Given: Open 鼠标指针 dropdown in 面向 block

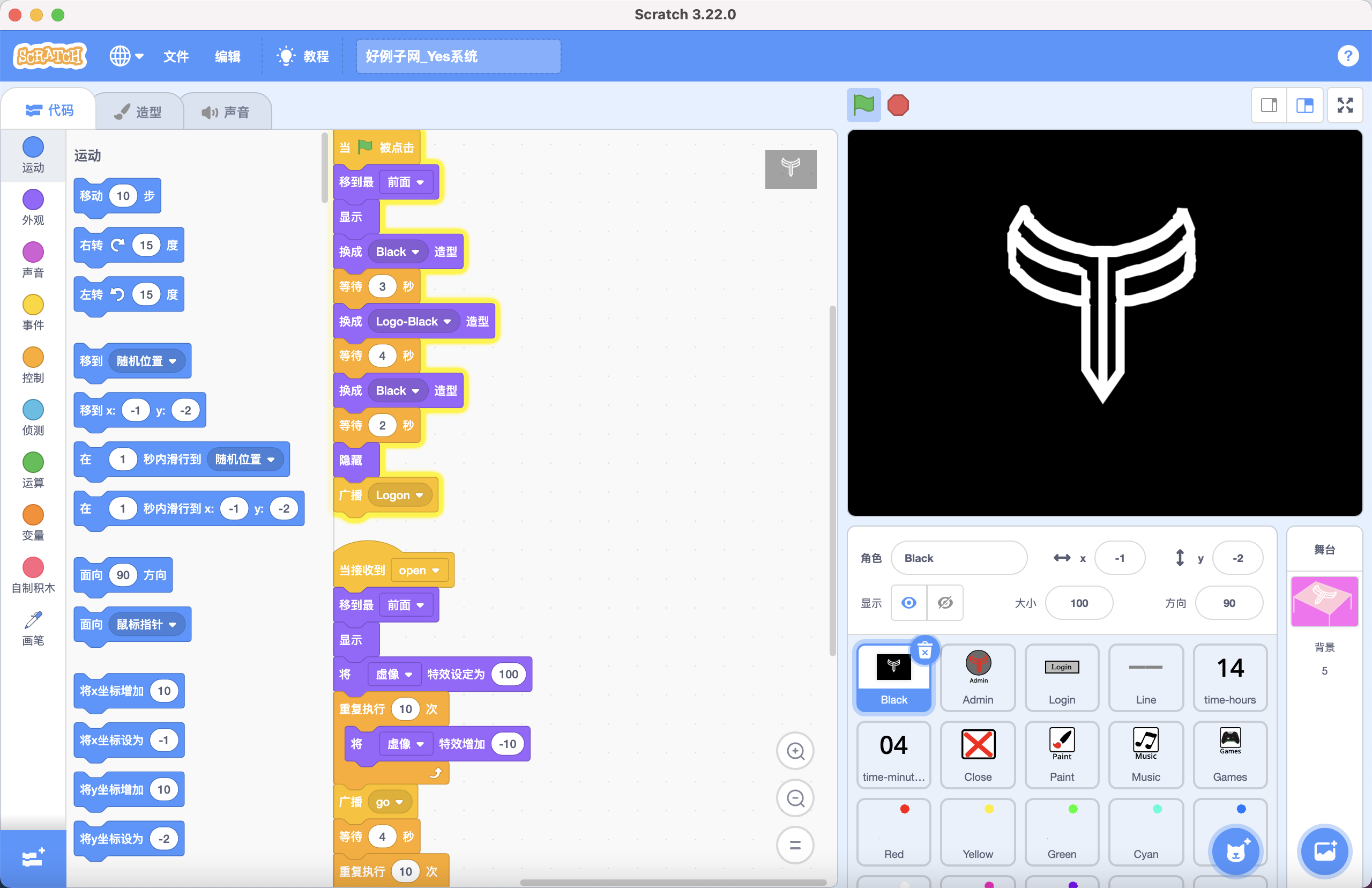Looking at the screenshot, I should click(x=146, y=625).
